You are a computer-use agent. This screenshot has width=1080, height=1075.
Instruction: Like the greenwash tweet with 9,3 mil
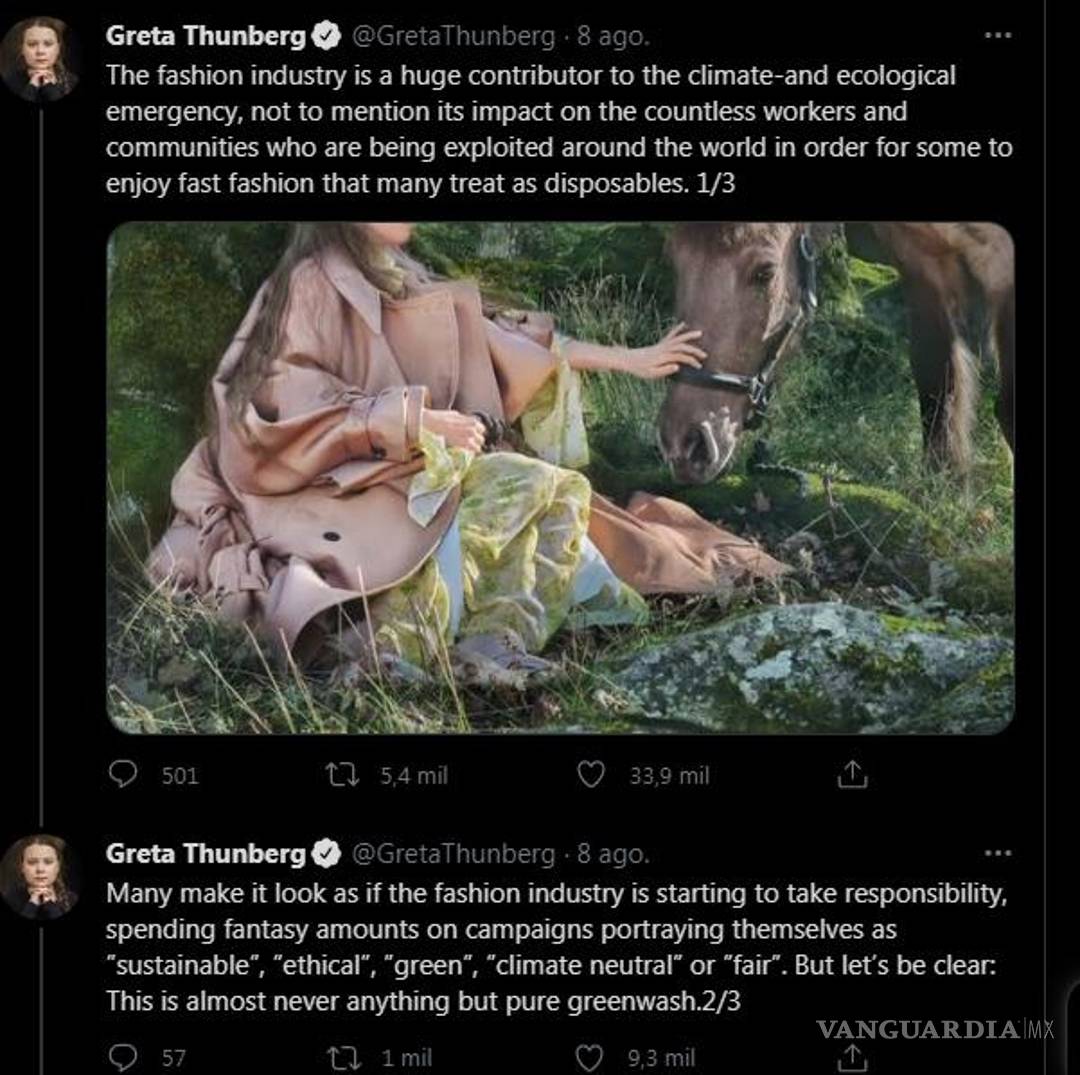tap(591, 1057)
